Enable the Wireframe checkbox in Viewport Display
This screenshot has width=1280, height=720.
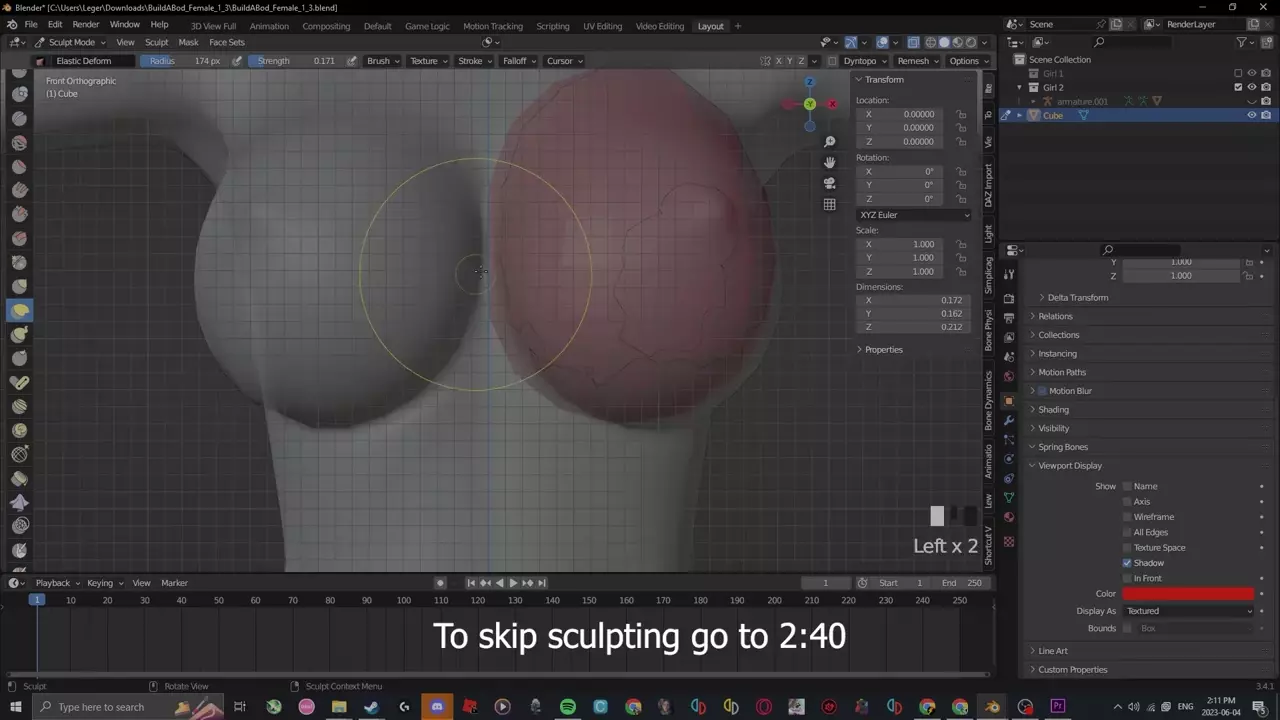pyautogui.click(x=1127, y=517)
